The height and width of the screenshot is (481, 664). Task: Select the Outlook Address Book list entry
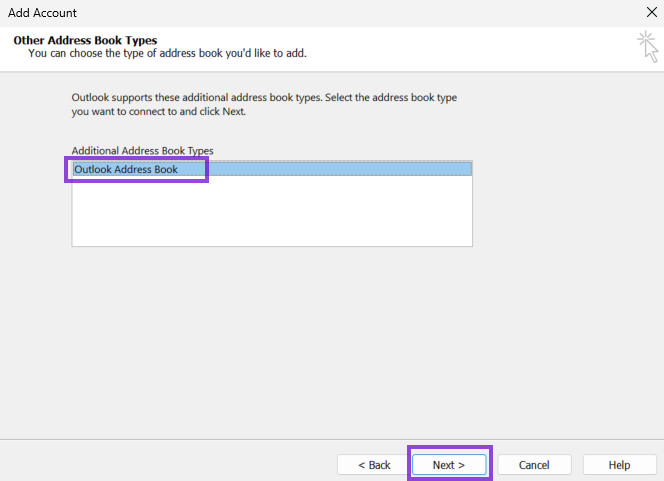click(x=272, y=169)
